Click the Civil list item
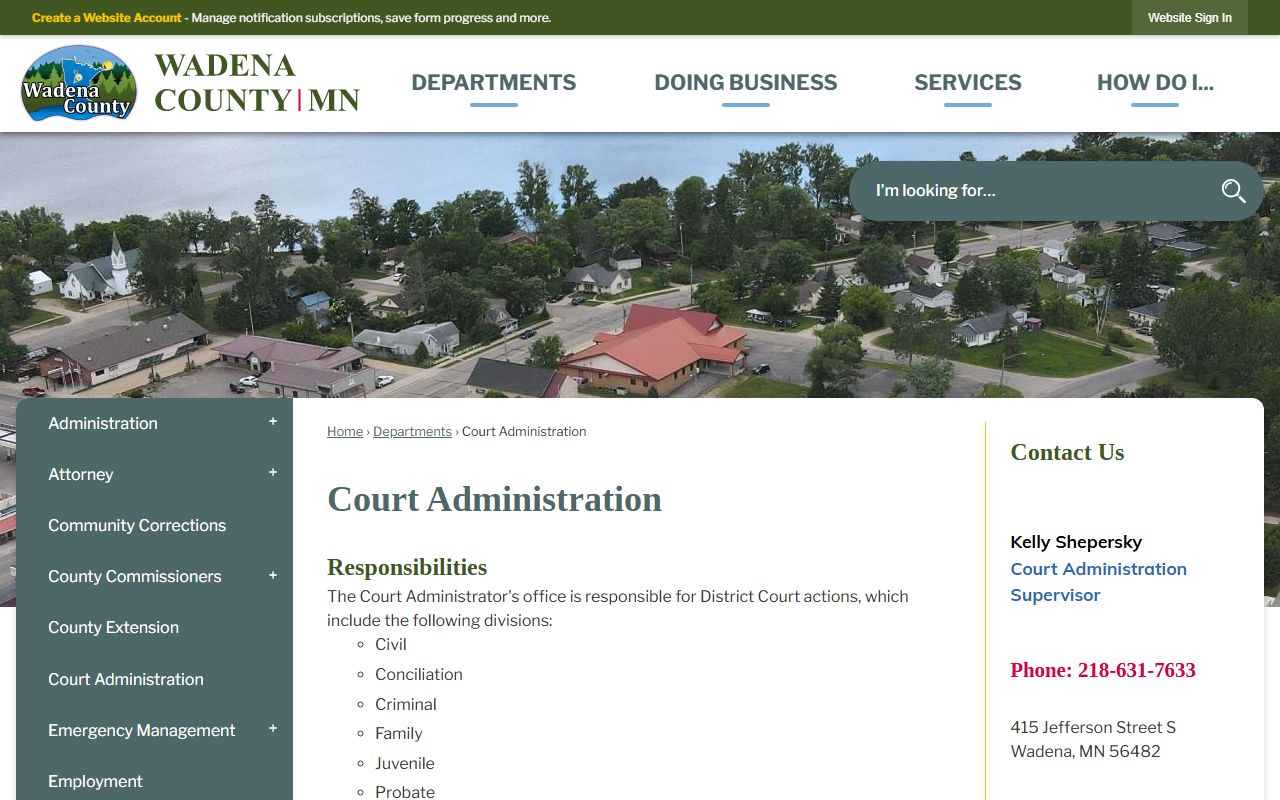Image resolution: width=1280 pixels, height=800 pixels. tap(391, 644)
